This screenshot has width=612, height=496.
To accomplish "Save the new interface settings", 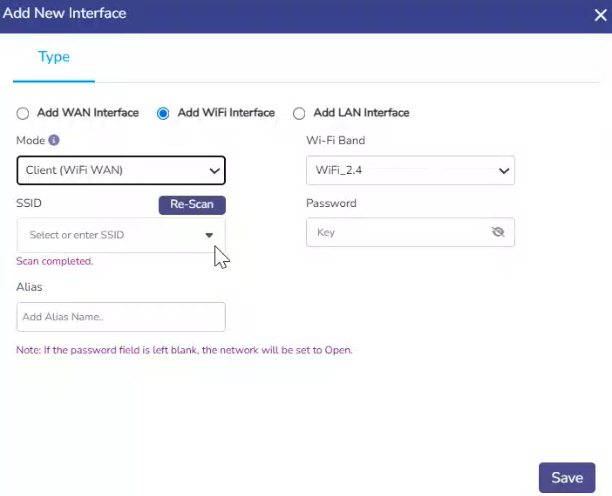I will (567, 478).
